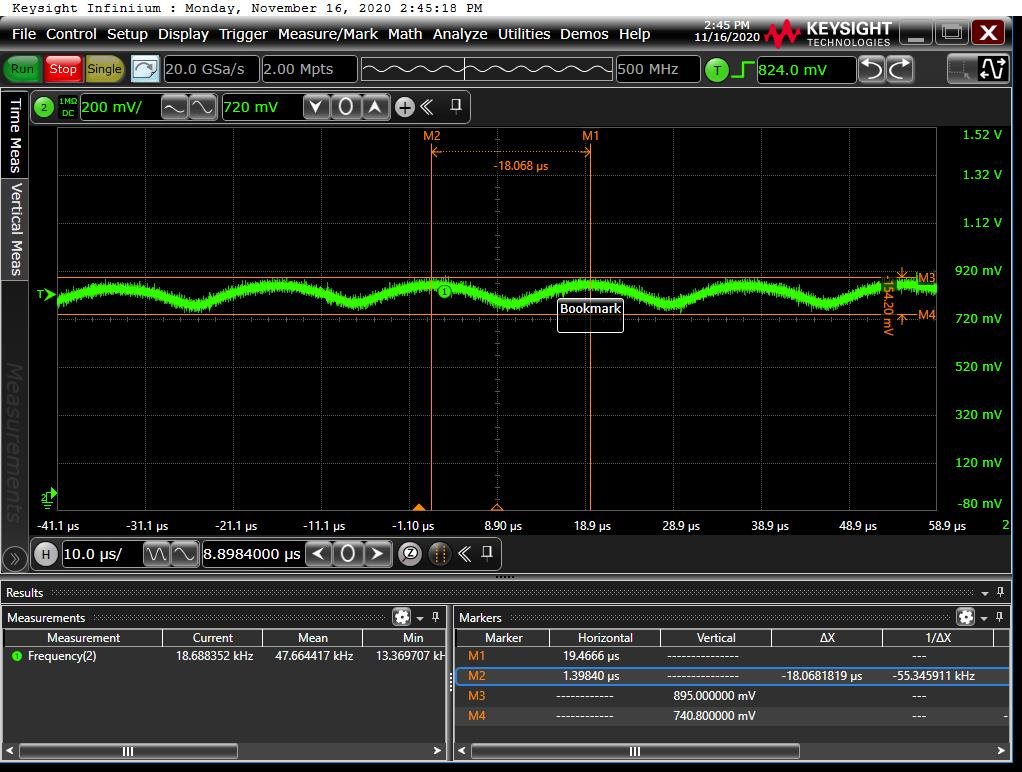Image resolution: width=1022 pixels, height=772 pixels.
Task: Open the Analyze menu
Action: [x=460, y=34]
